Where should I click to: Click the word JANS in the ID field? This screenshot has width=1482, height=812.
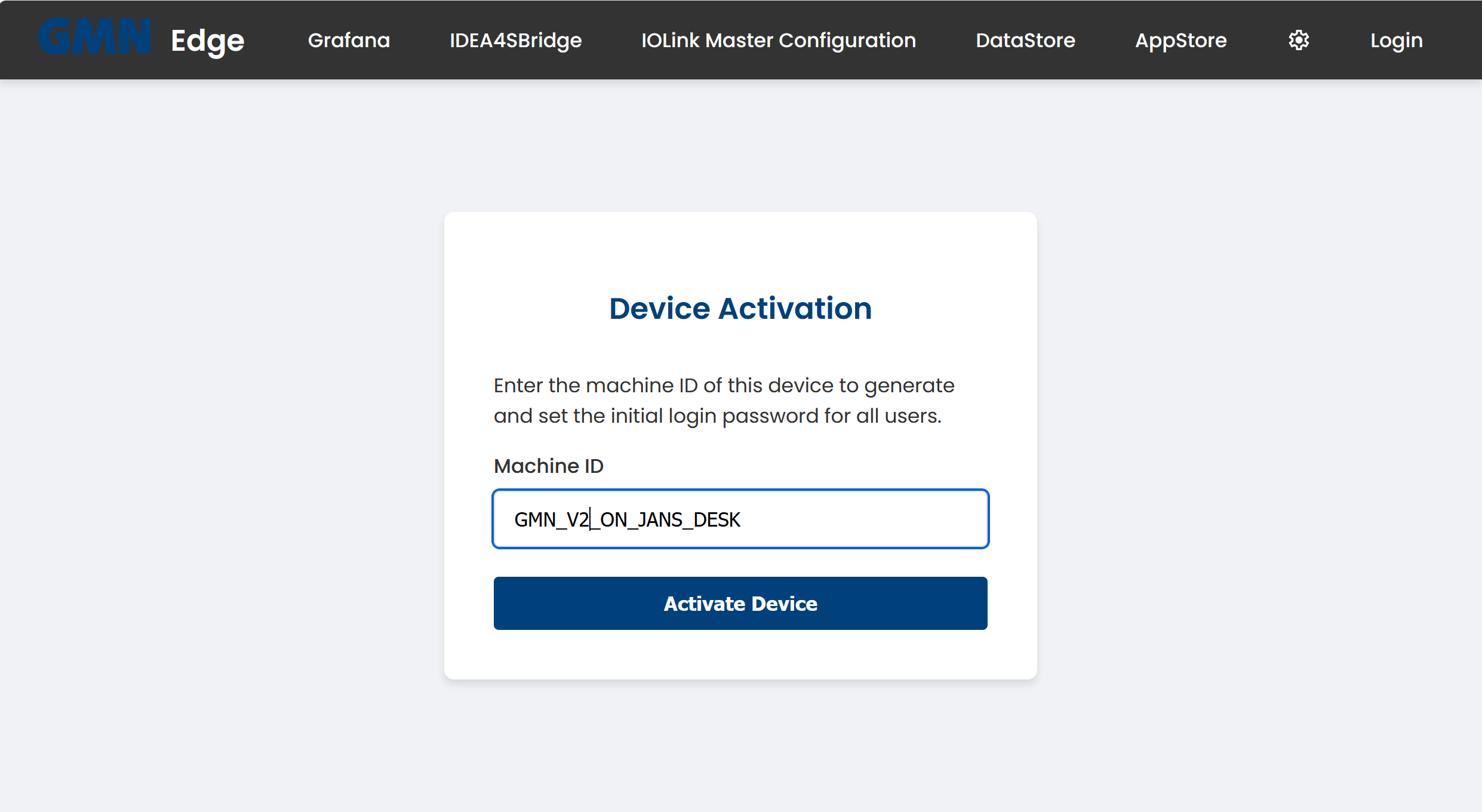(x=660, y=519)
